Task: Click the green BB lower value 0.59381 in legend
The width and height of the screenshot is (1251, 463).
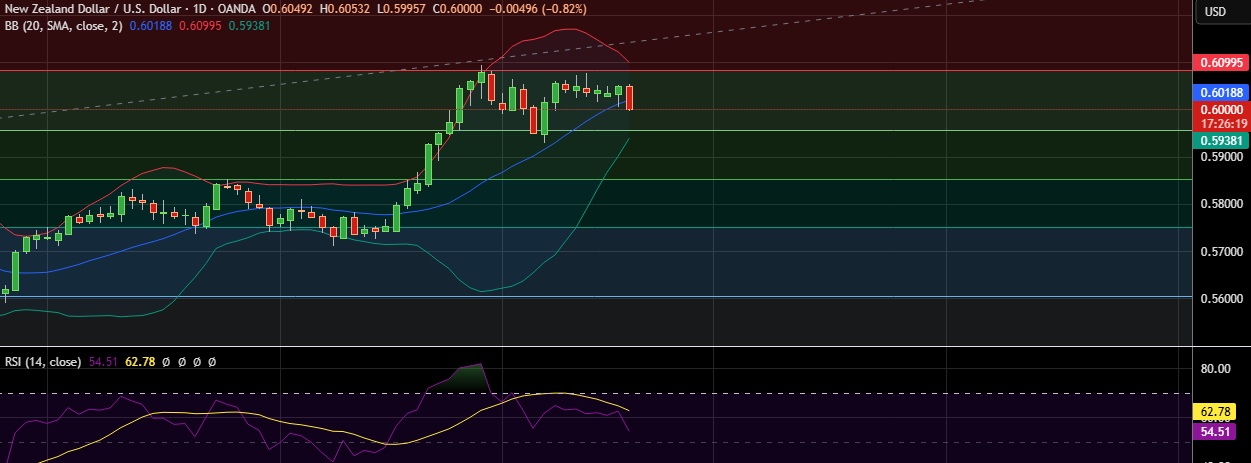Action: (x=249, y=25)
